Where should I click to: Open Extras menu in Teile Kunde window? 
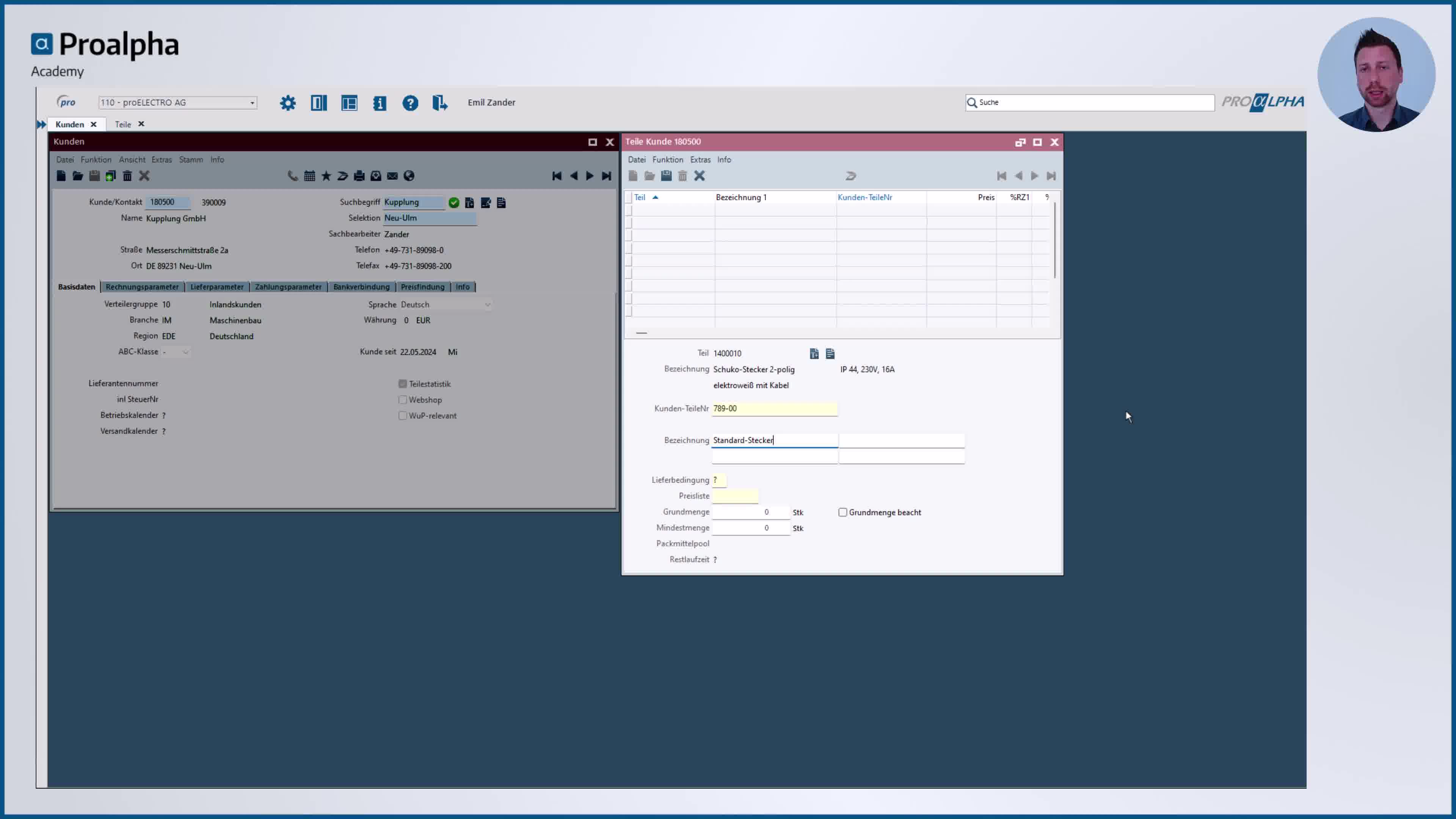[700, 160]
